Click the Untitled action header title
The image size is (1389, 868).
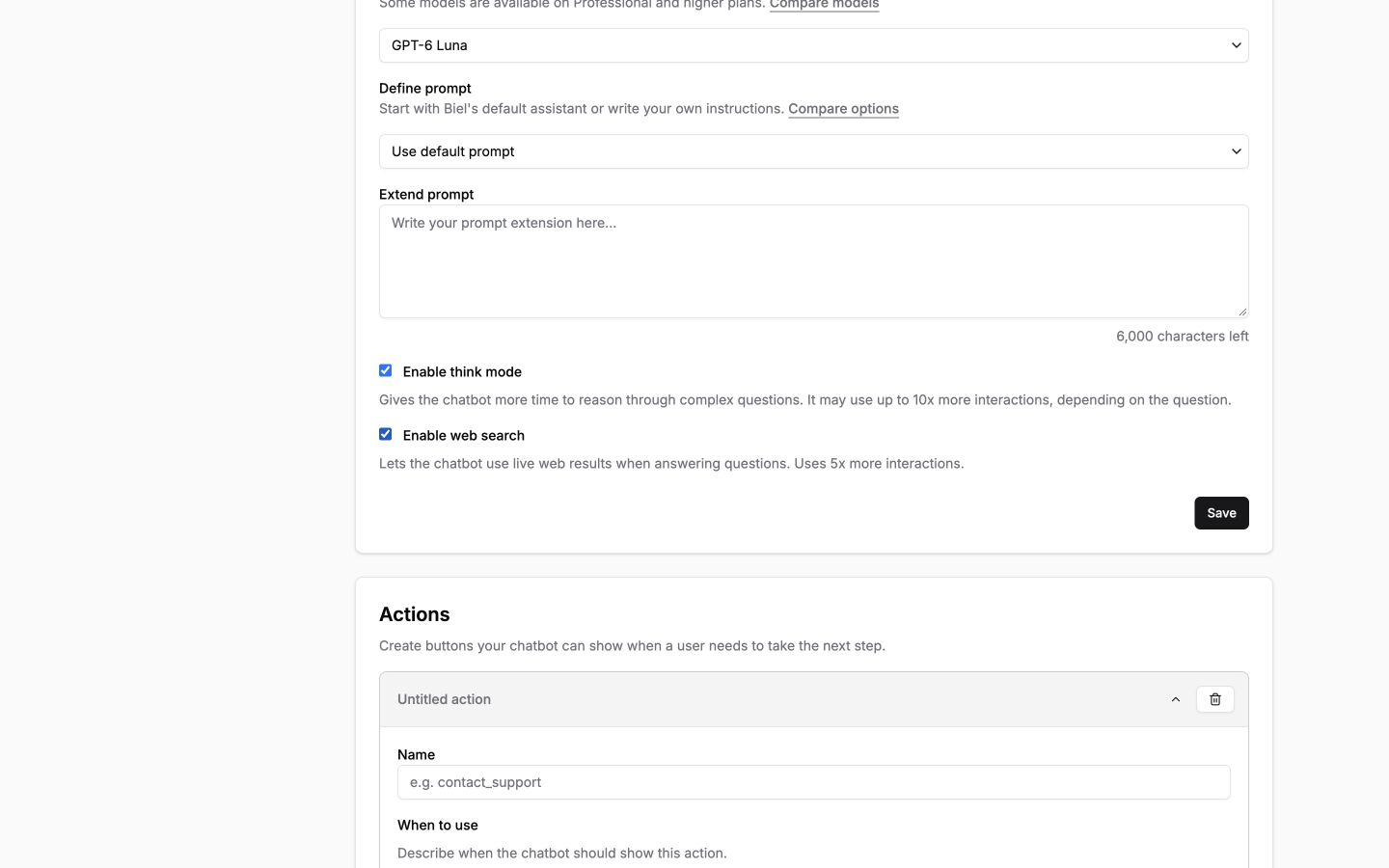[x=444, y=699]
